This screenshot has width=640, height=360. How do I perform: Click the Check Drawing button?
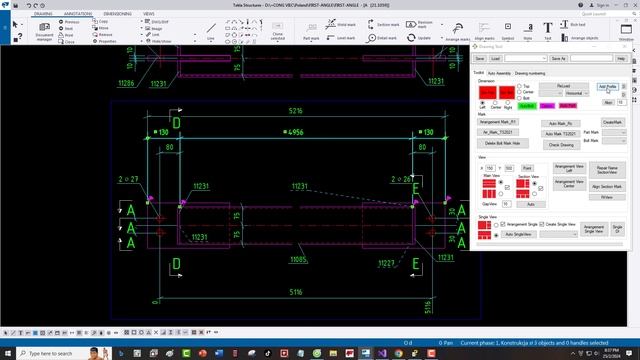click(561, 145)
